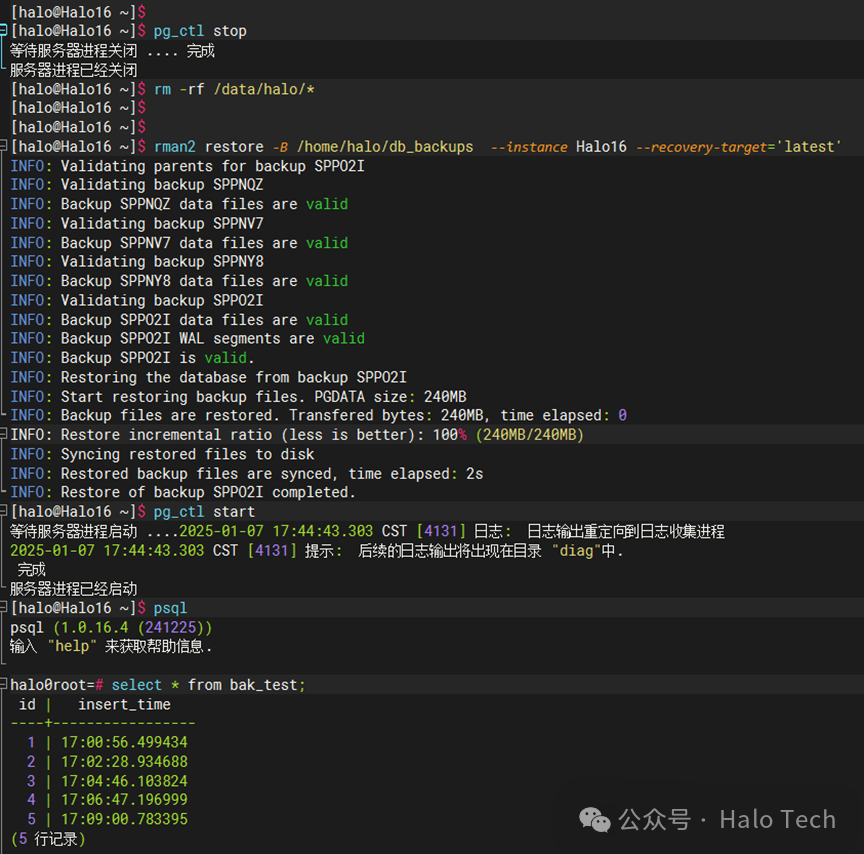Click the '"help"' keyword in the psql banner
Viewport: 864px width, 854px height.
(x=72, y=646)
